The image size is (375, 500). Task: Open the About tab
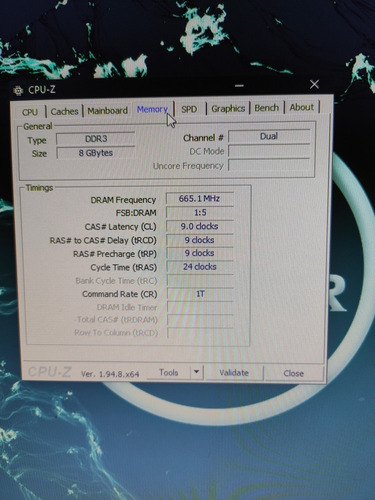coord(302,107)
